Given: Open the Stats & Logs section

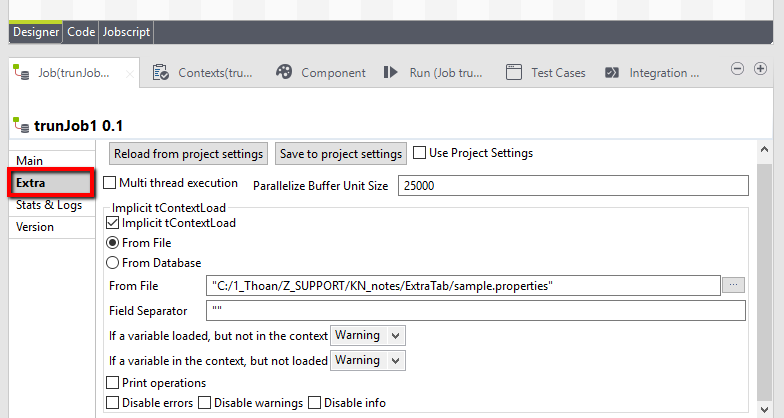Looking at the screenshot, I should pos(49,206).
